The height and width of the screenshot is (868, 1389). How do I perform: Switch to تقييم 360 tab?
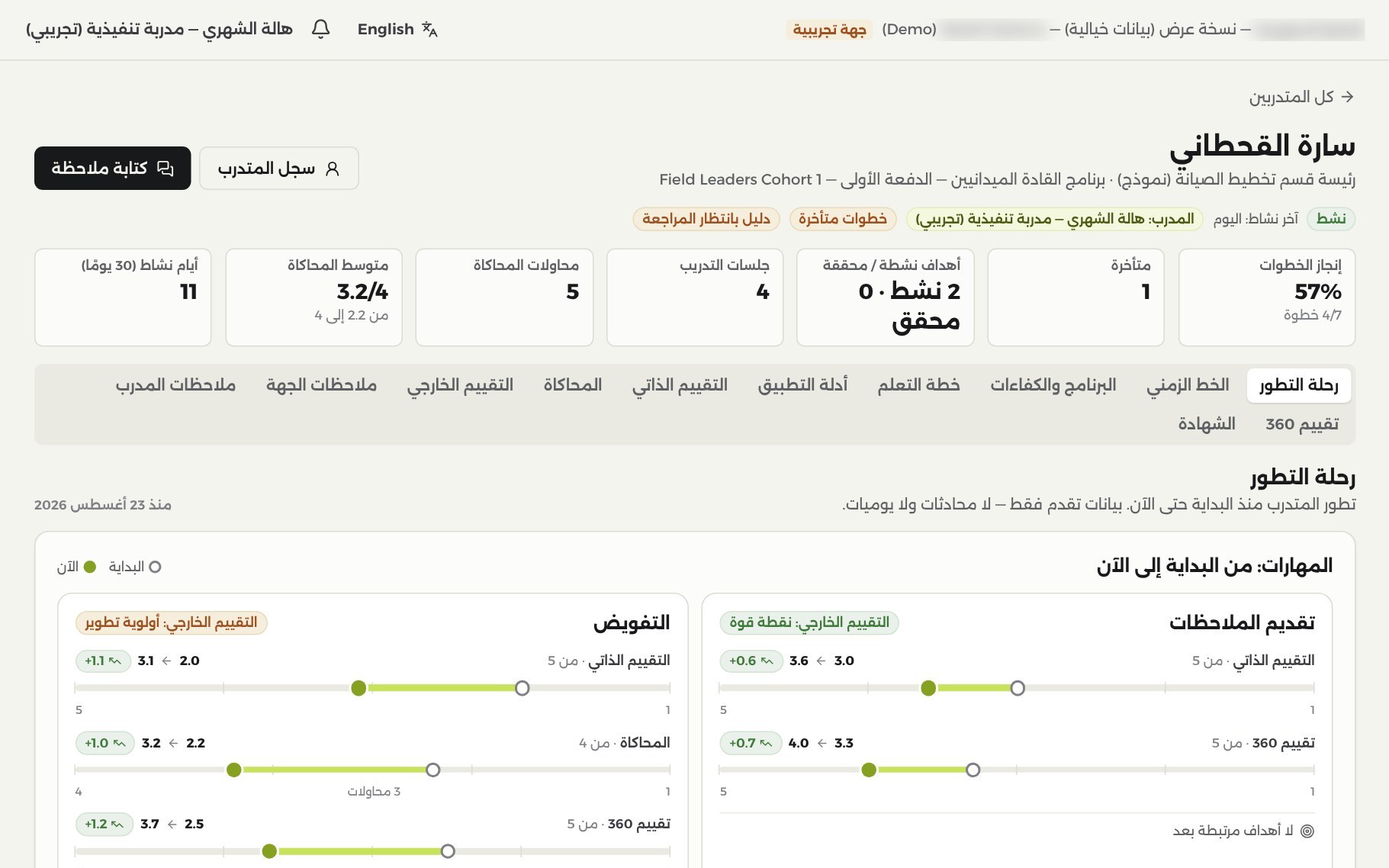(x=1302, y=423)
